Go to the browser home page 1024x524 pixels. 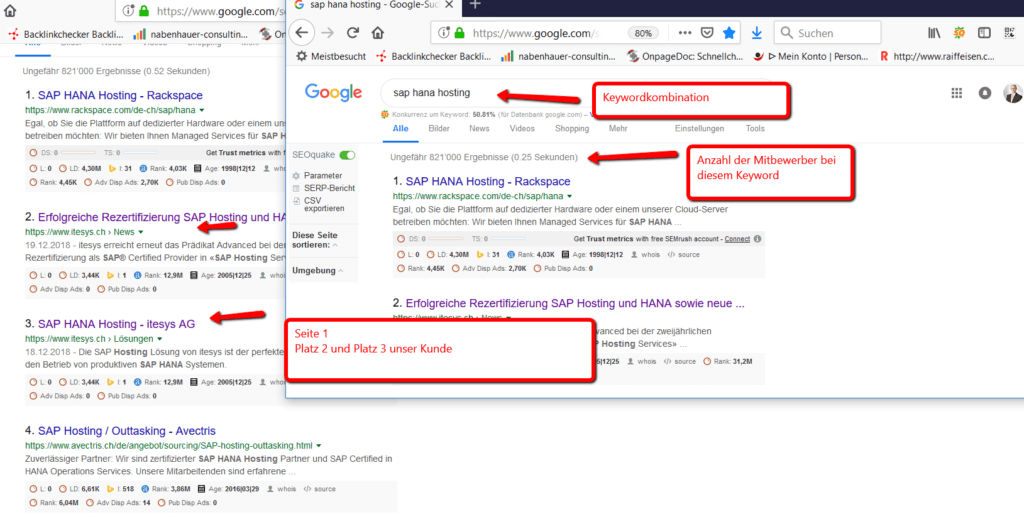point(379,32)
